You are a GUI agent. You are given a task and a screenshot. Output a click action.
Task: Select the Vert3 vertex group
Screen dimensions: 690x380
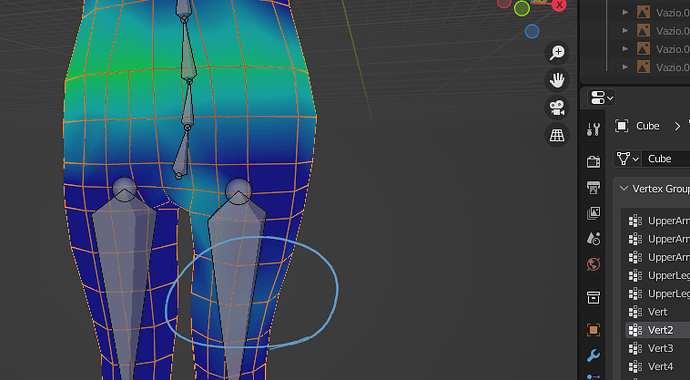[x=658, y=348]
